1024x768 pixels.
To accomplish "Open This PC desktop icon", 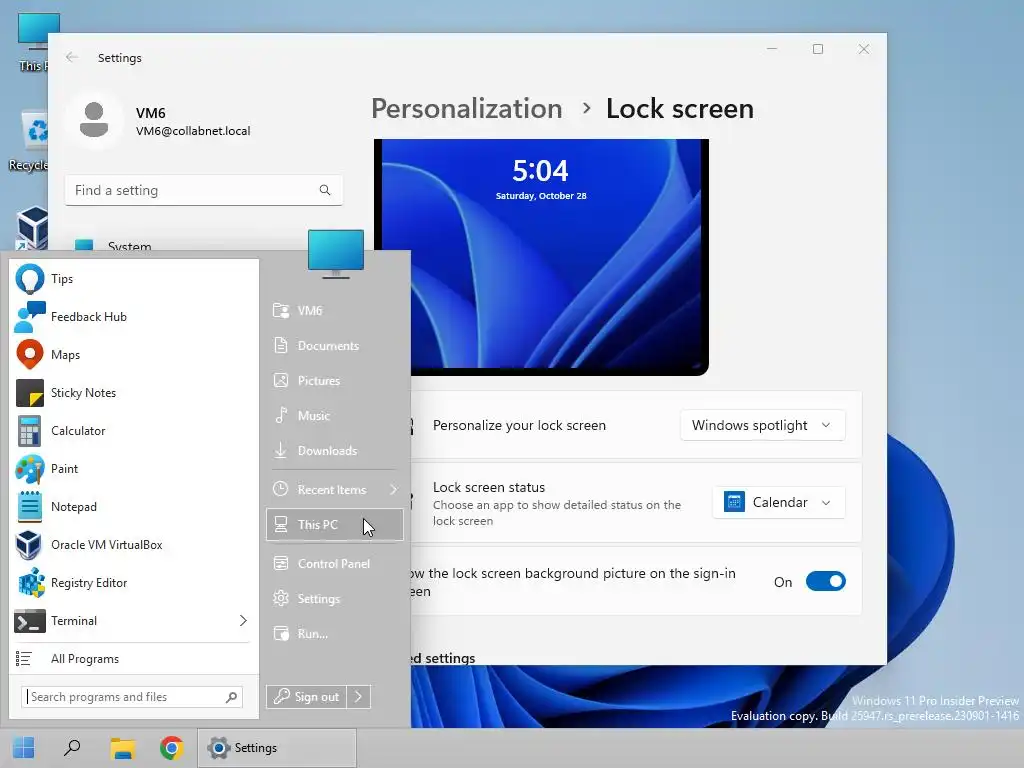I will point(33,42).
